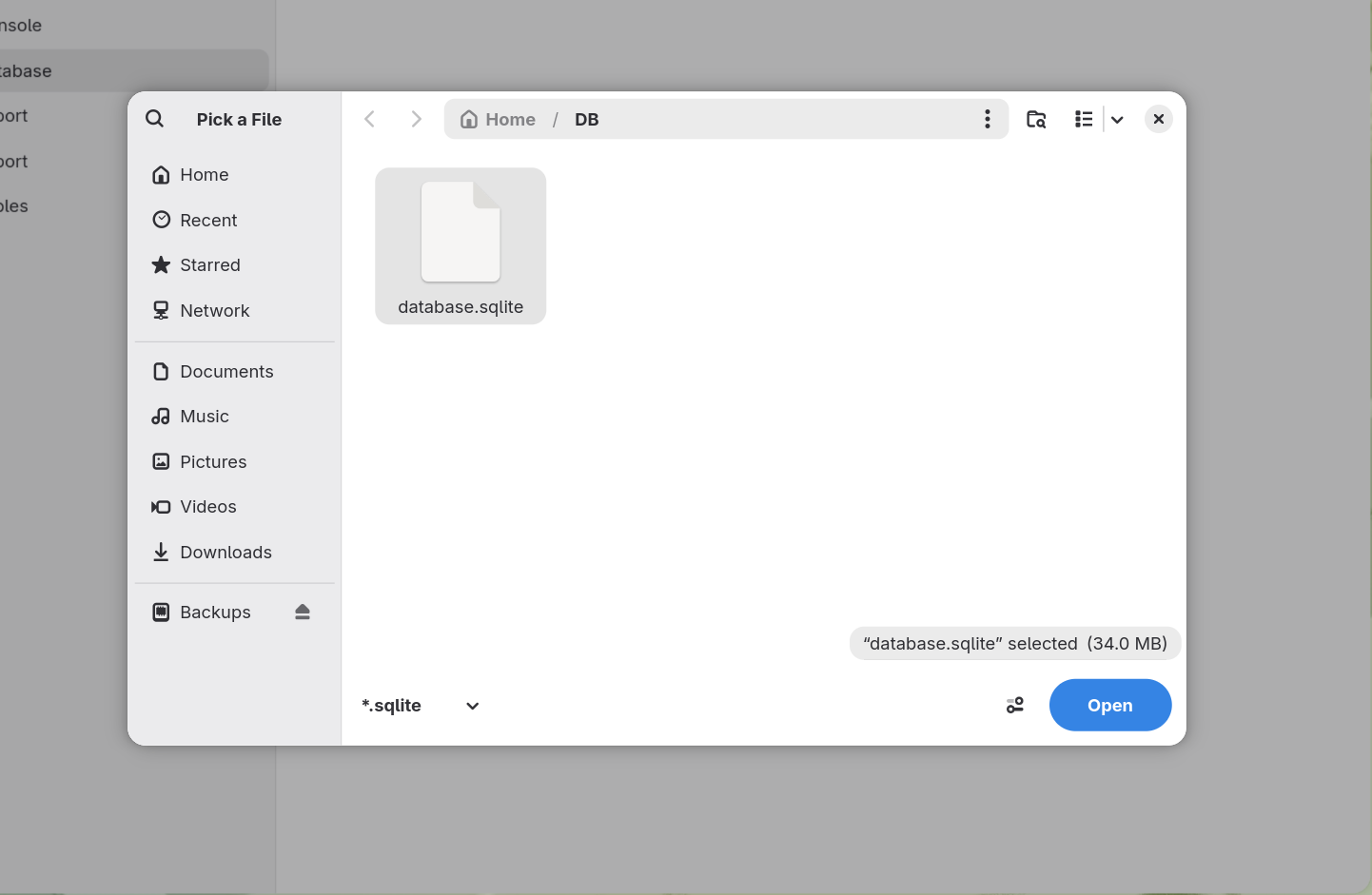Go to Home in the sidebar

[234, 175]
